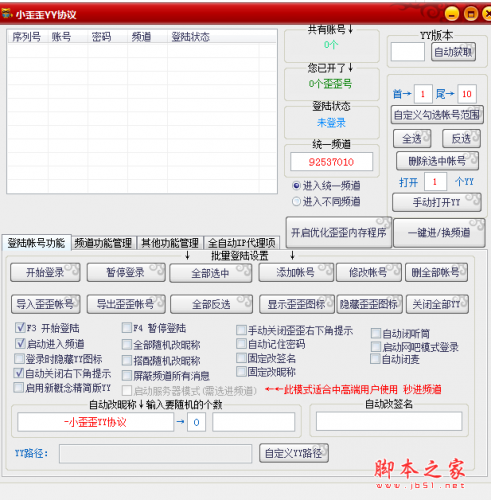
Task: Switch to the 登陆帐号功能 tab
Action: pos(36,243)
